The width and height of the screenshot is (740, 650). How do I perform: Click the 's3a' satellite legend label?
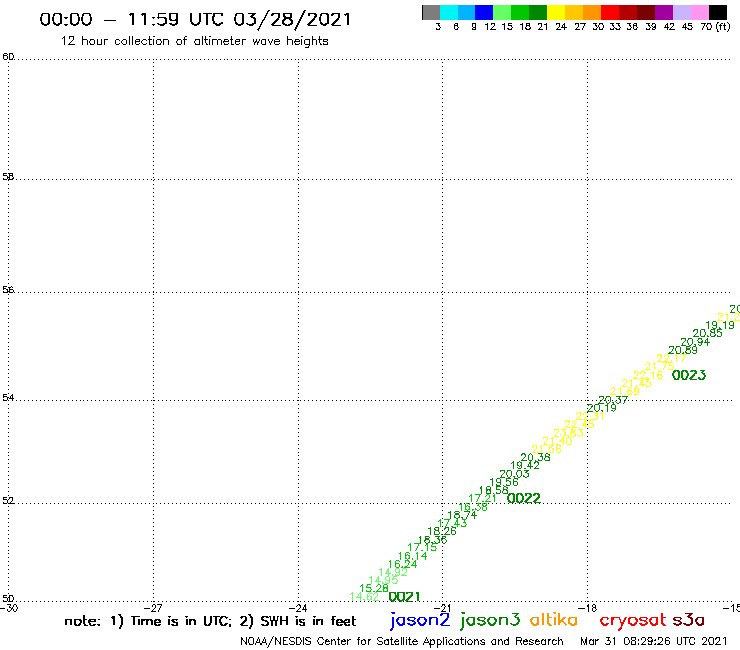click(x=688, y=620)
